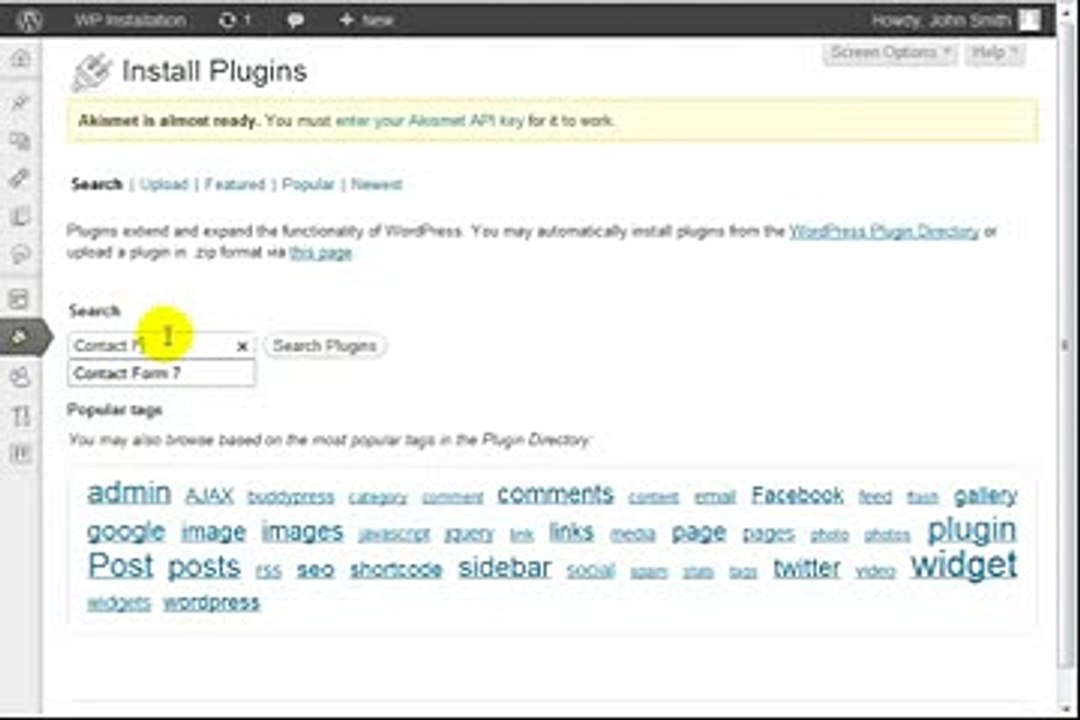Open the + New menu
This screenshot has width=1080, height=720.
[x=366, y=21]
